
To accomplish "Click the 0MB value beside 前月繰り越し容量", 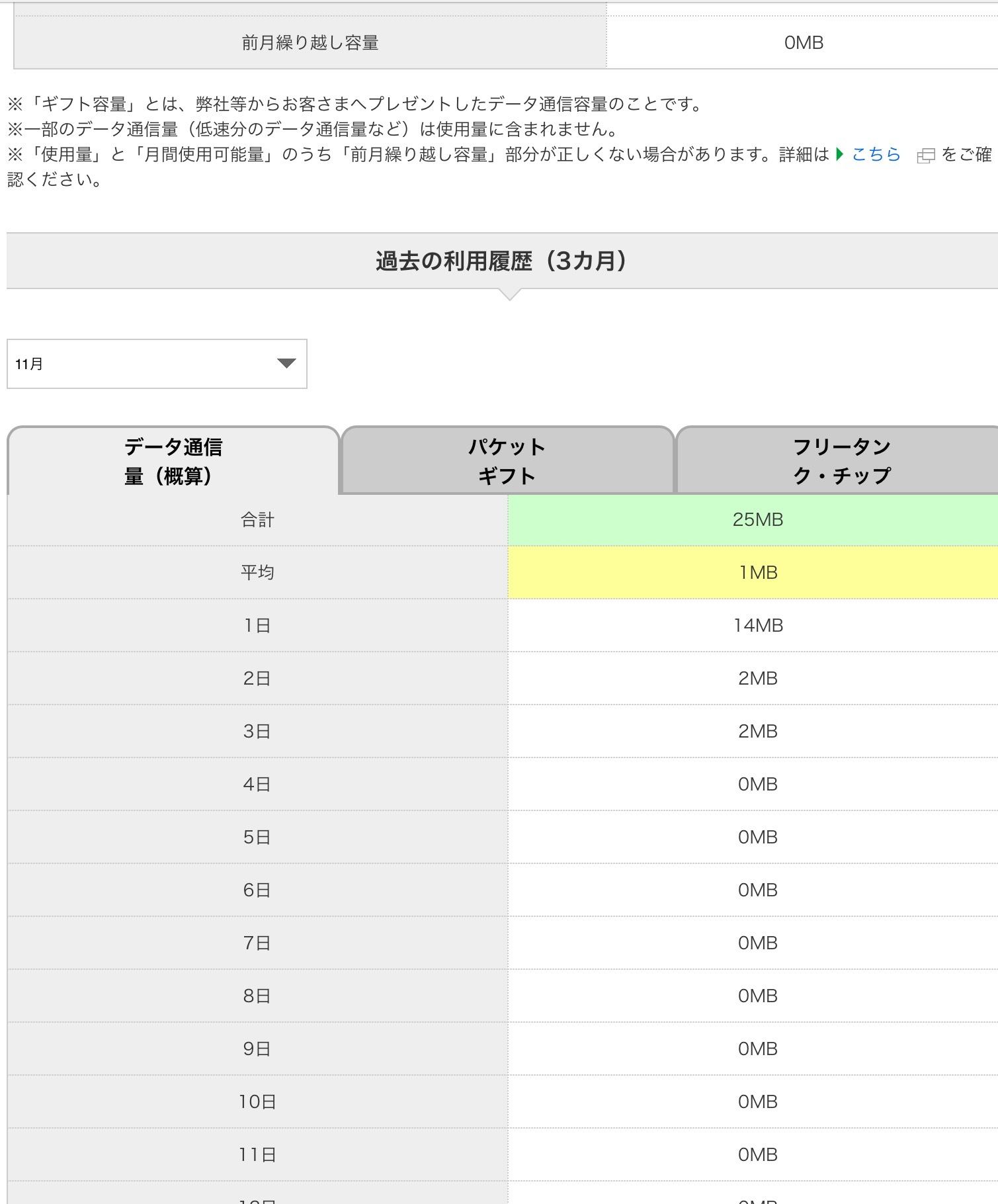I will pyautogui.click(x=803, y=43).
